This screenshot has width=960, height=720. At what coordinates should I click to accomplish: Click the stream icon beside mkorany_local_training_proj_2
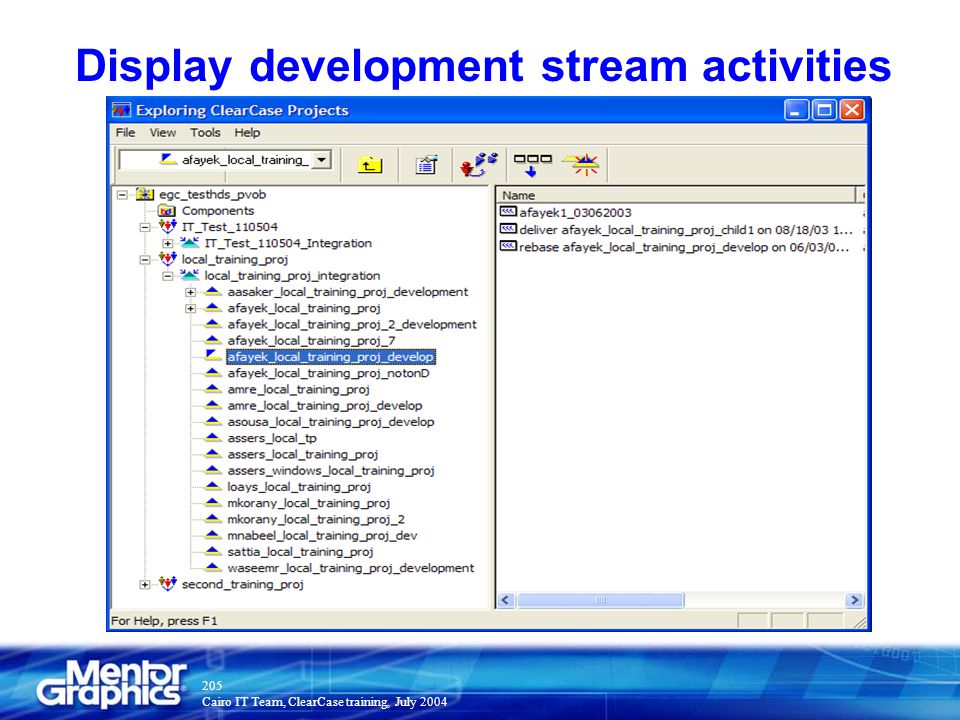point(213,519)
